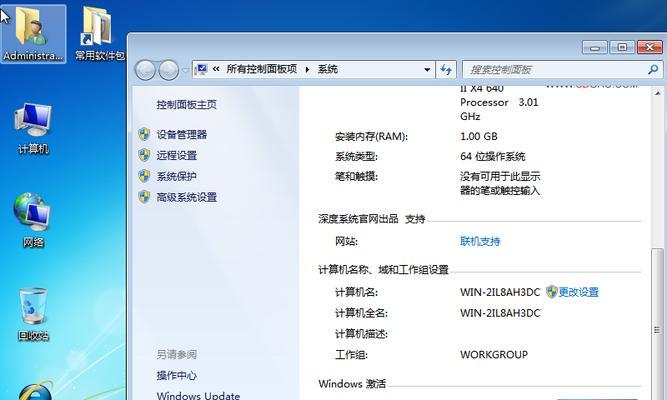Click 更改设置 to change computer name
This screenshot has width=667, height=400.
tap(579, 292)
